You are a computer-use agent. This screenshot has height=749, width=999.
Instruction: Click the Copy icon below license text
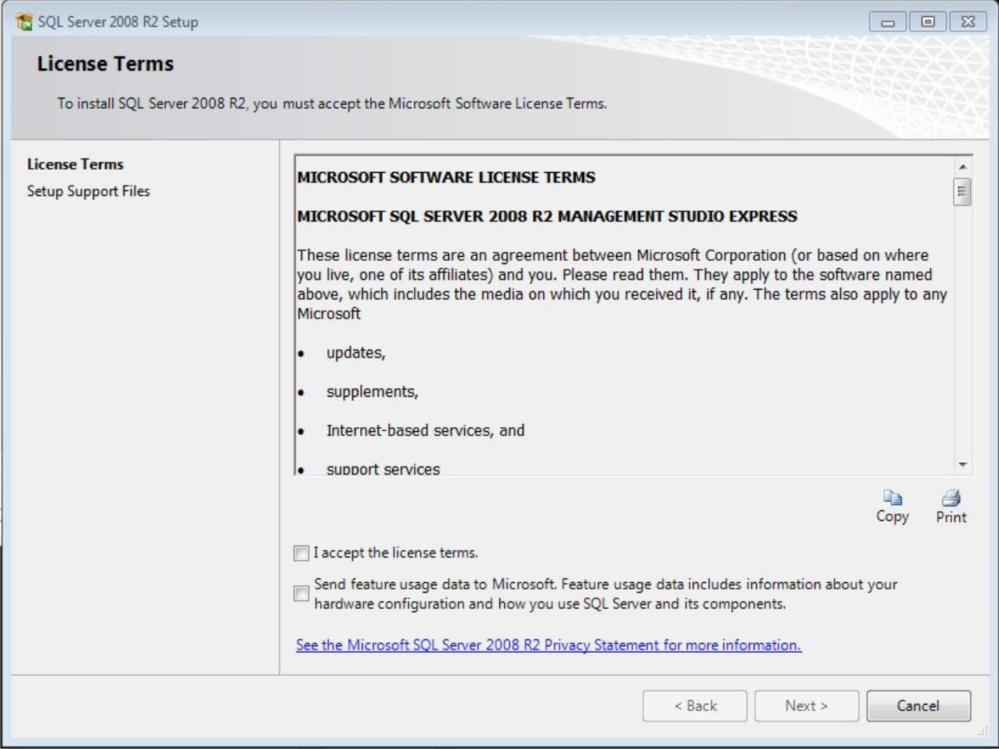[892, 498]
